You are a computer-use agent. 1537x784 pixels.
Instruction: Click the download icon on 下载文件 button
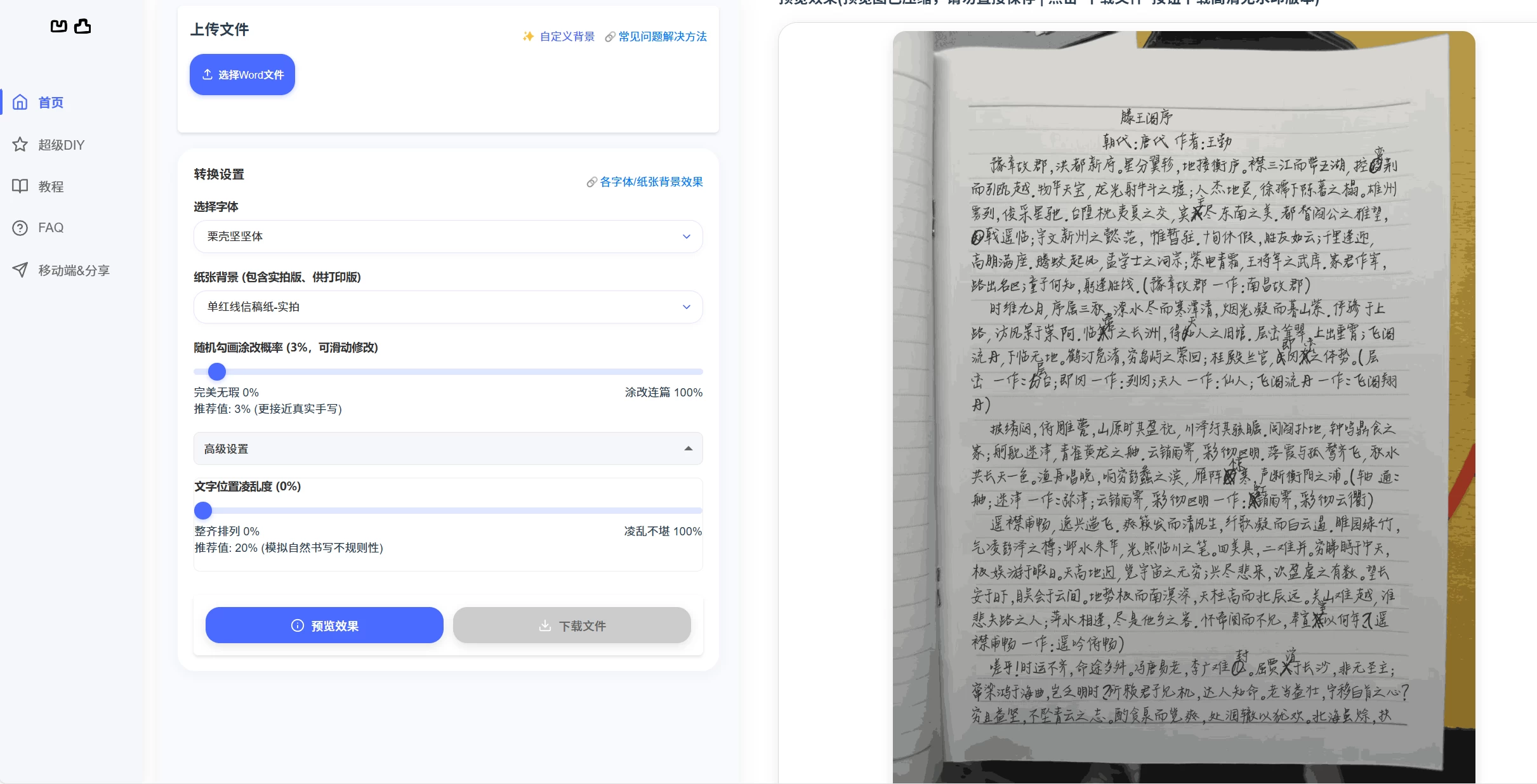point(545,625)
